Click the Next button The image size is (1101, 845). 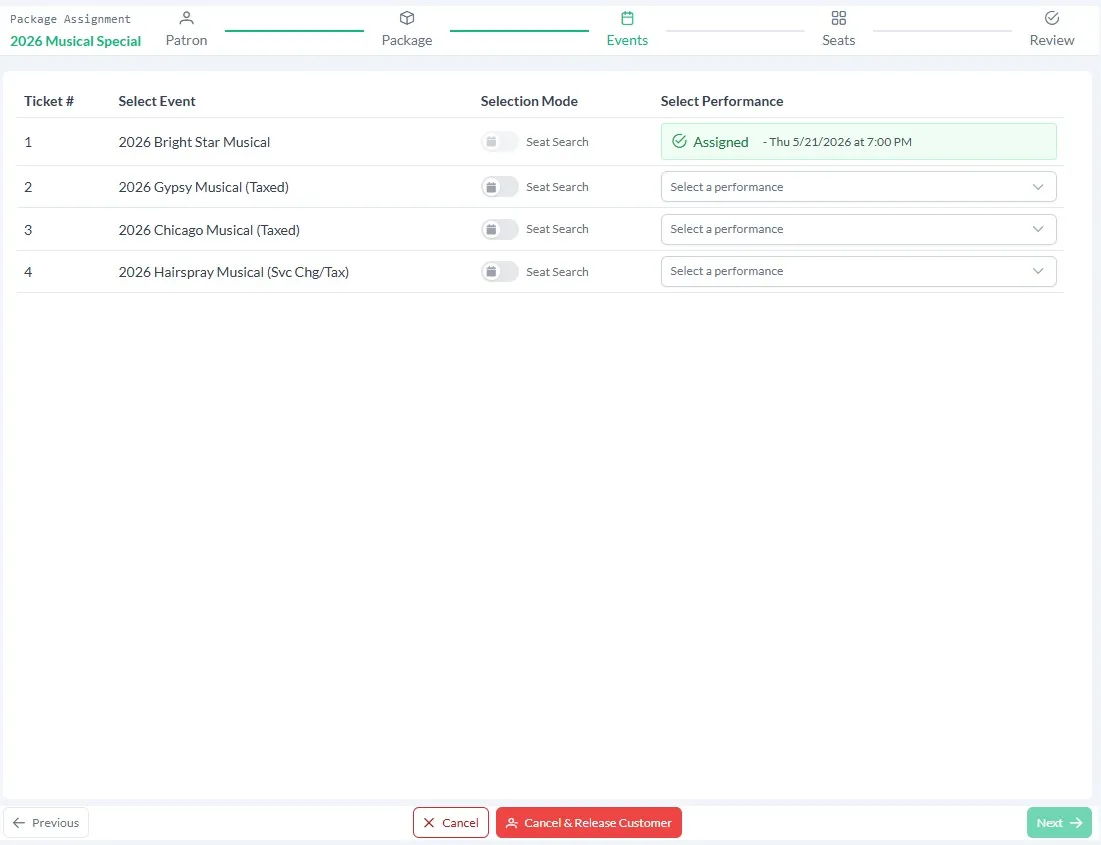point(1059,823)
